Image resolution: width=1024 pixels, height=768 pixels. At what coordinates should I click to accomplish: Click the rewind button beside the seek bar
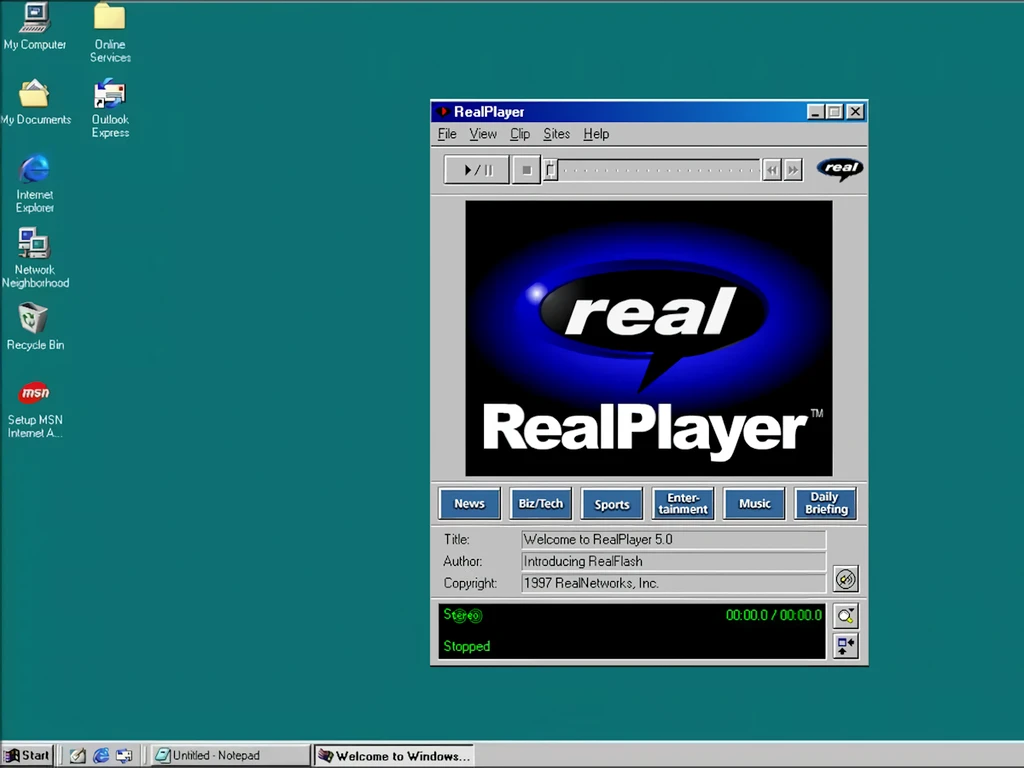[x=772, y=170]
